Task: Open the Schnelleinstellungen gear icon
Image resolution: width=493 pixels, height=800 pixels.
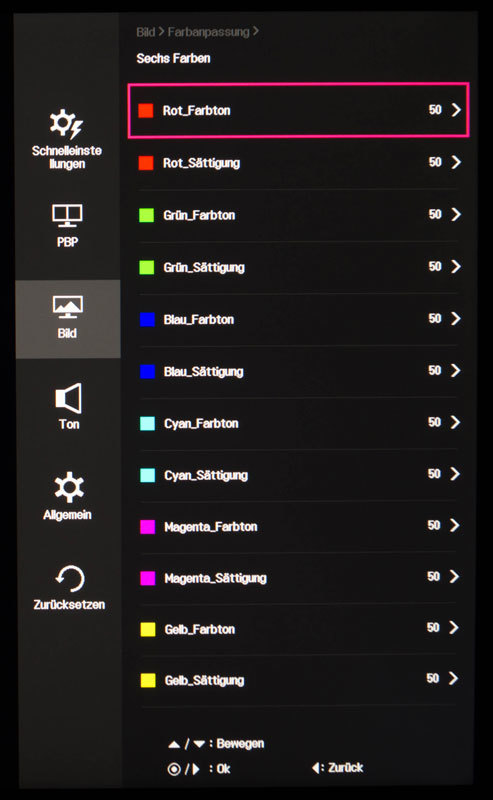Action: [x=66, y=123]
